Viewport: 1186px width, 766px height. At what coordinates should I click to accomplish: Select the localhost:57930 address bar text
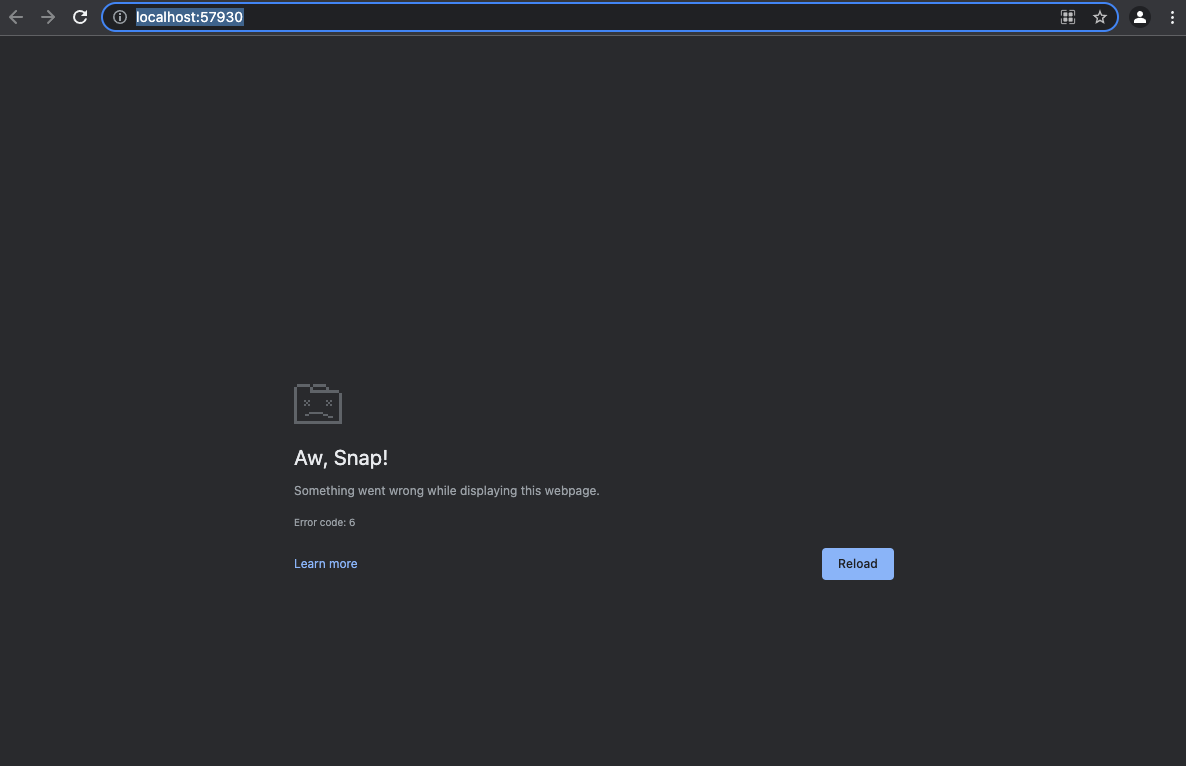click(189, 17)
